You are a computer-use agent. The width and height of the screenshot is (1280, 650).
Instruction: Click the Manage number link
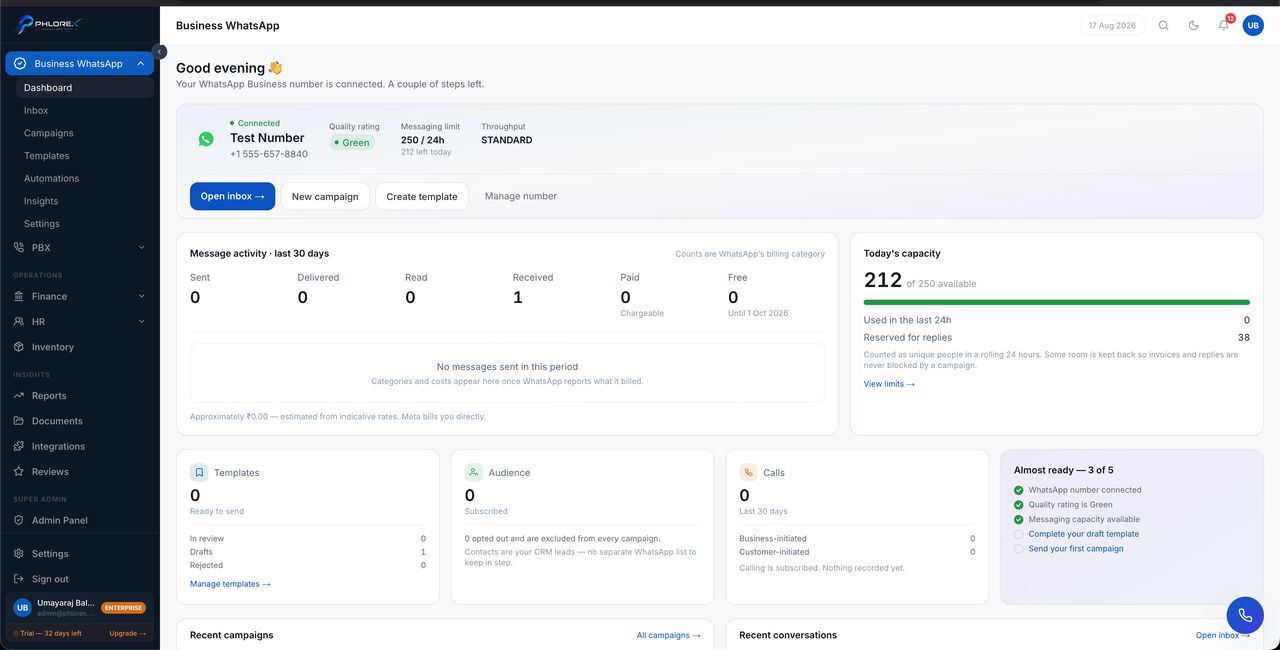[x=521, y=196]
